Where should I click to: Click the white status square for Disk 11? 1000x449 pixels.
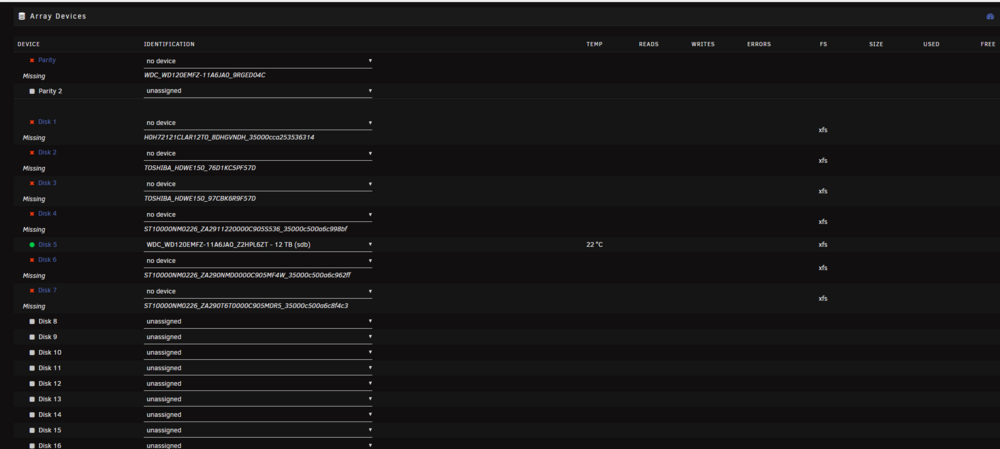tap(32, 368)
